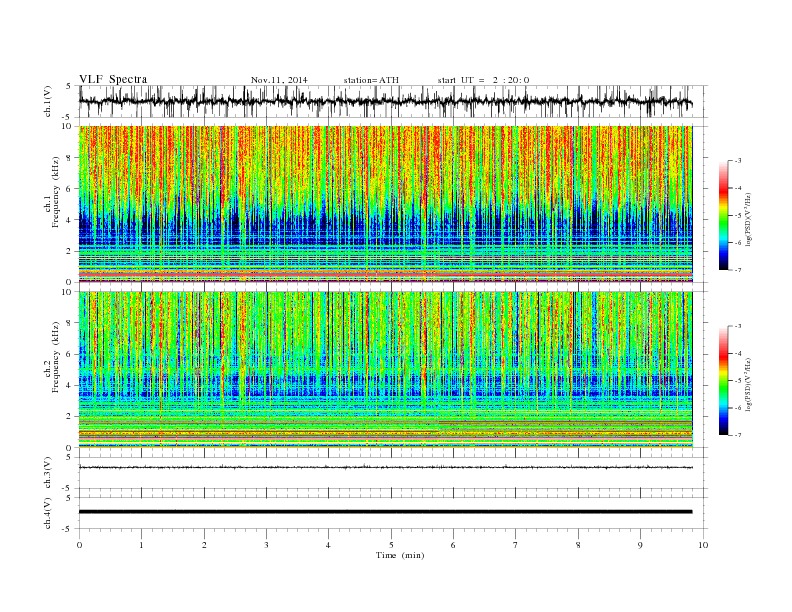Viewport: 792px width, 612px height.
Task: Click the "ch.1(V)" axis label
Action: point(48,101)
